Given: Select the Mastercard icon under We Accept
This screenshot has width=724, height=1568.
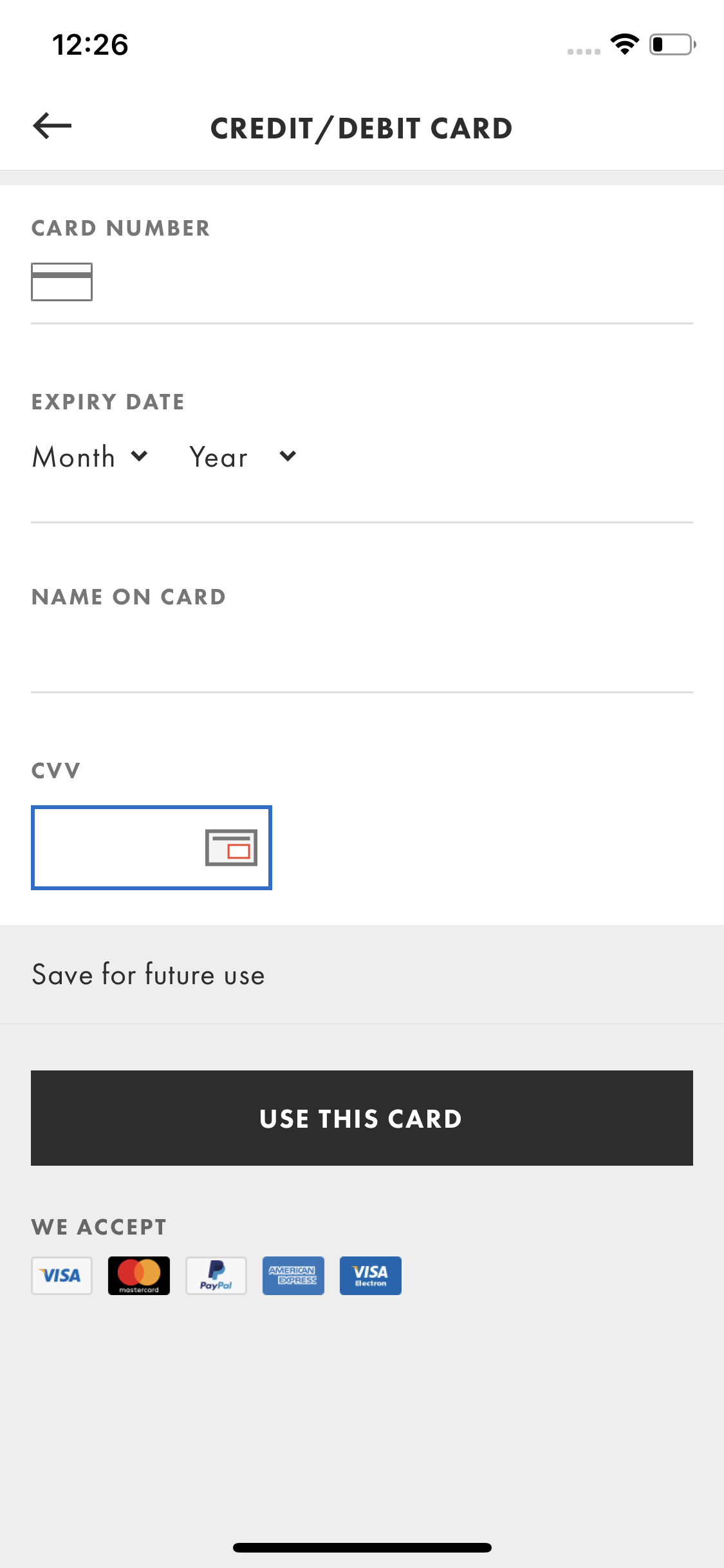Looking at the screenshot, I should pos(139,1275).
